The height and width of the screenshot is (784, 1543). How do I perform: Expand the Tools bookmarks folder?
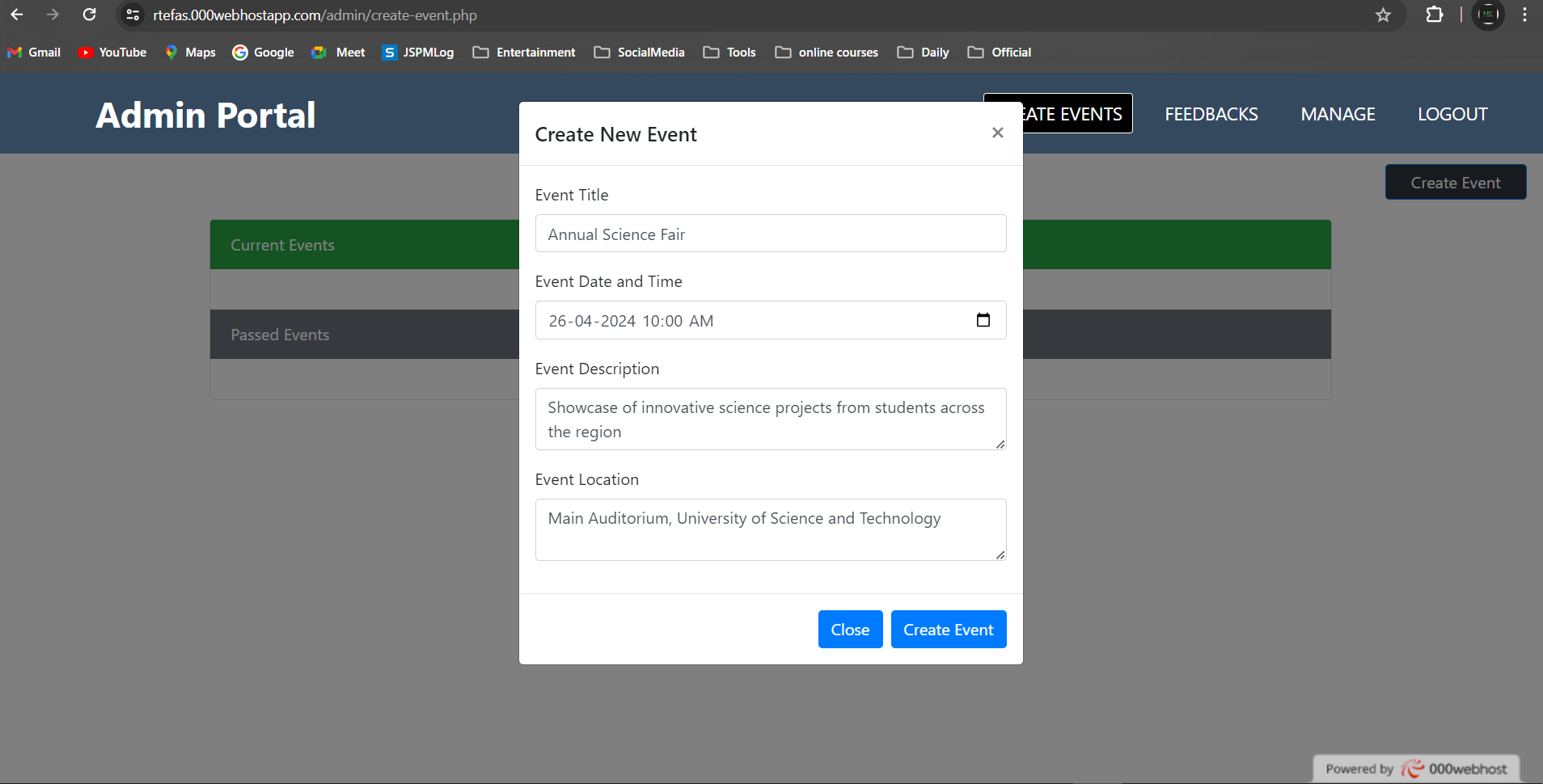coord(729,52)
